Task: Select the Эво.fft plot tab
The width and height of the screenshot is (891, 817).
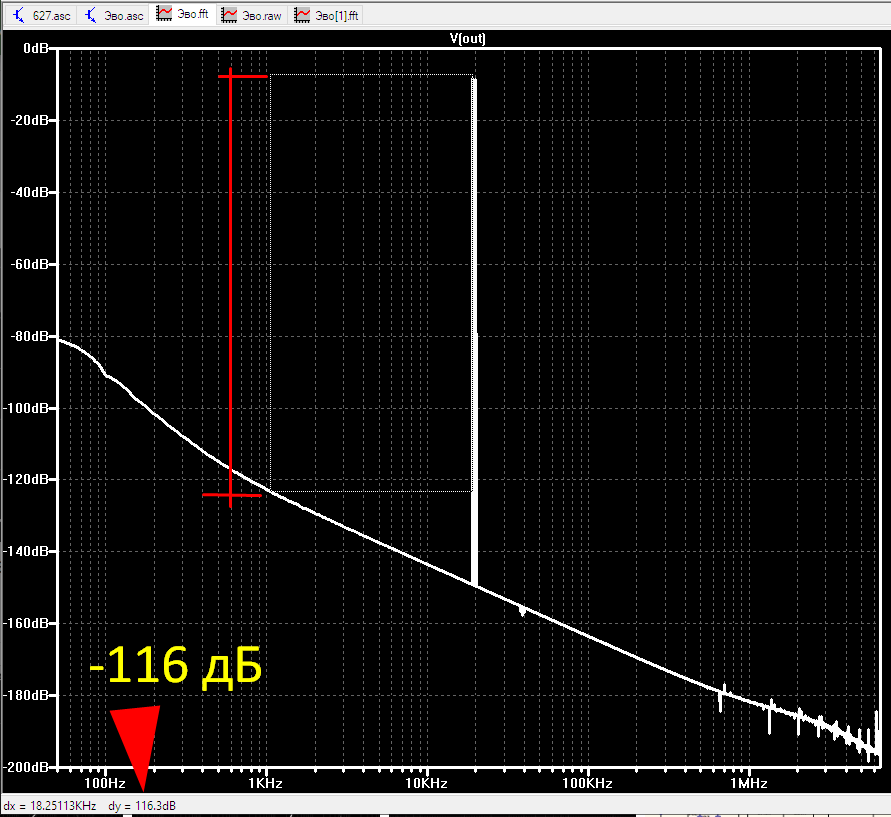Action: [182, 14]
